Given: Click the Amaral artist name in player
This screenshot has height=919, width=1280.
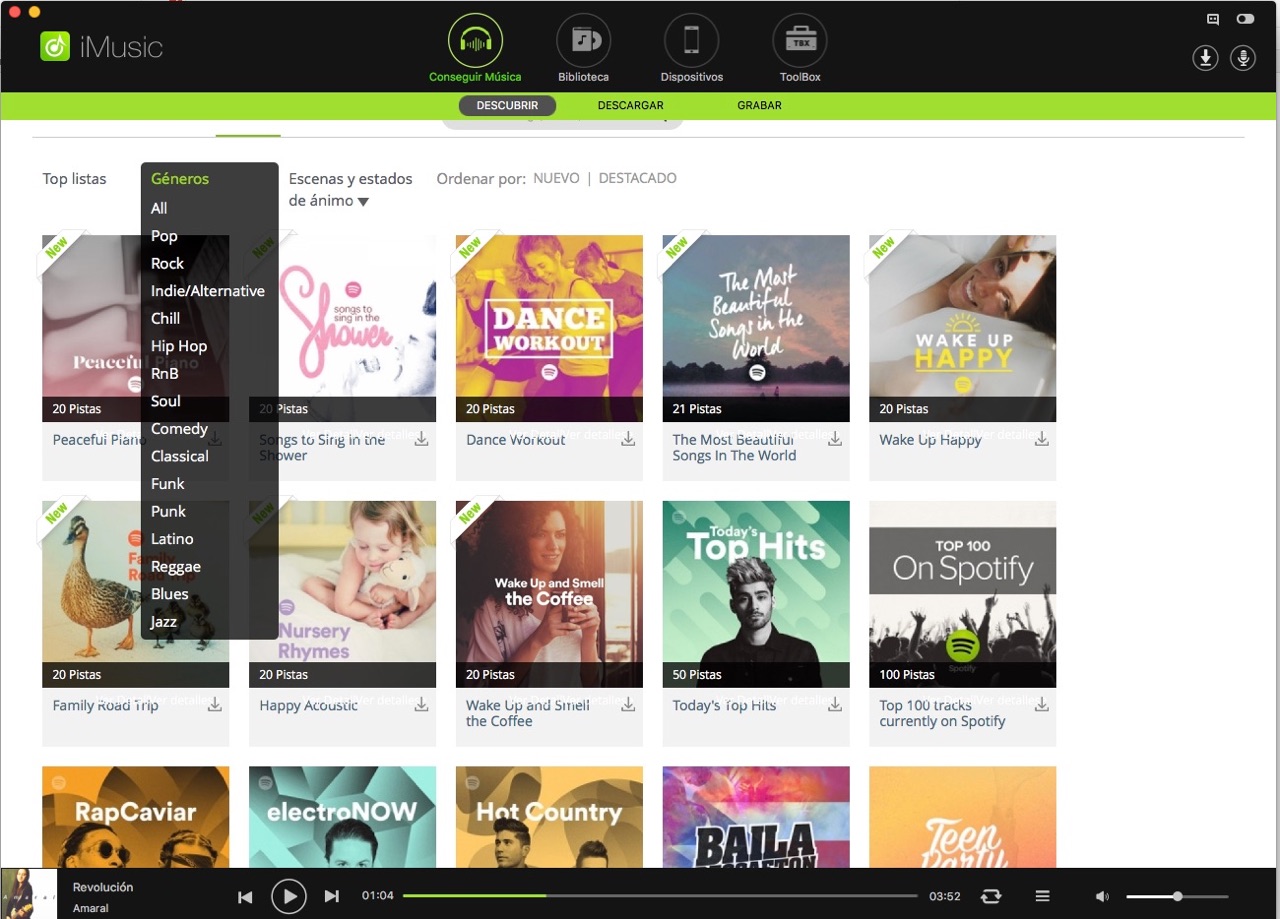Looking at the screenshot, I should click(x=91, y=908).
